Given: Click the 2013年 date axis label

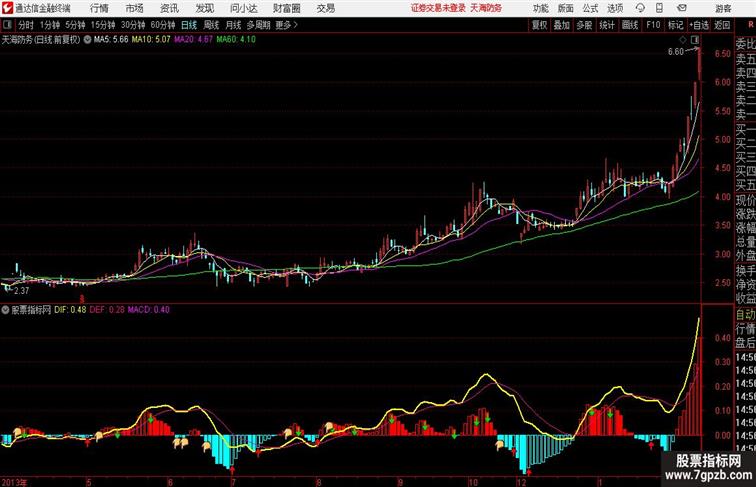Looking at the screenshot, I should pos(14,482).
